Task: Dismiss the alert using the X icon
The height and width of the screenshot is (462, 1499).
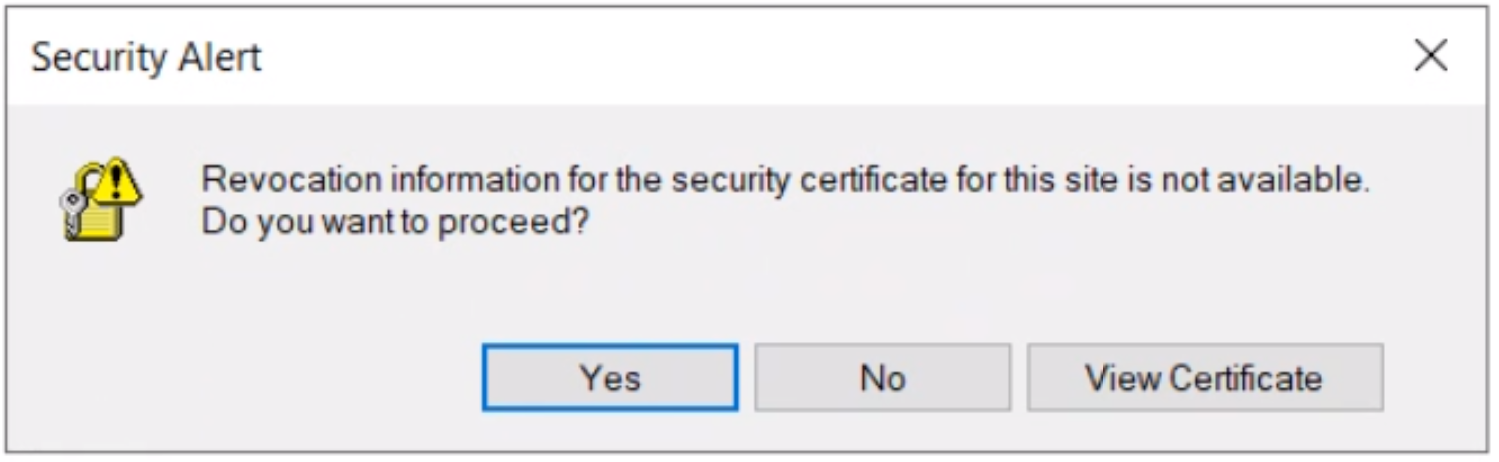Action: click(x=1430, y=56)
